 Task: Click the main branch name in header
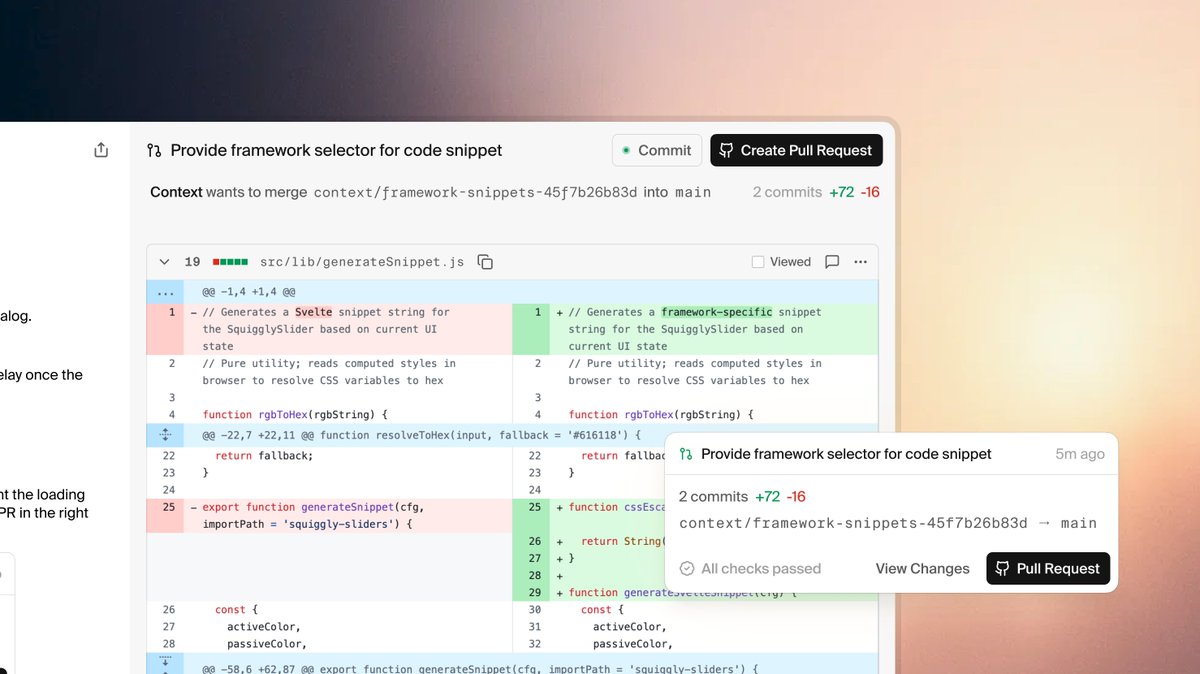[x=693, y=192]
